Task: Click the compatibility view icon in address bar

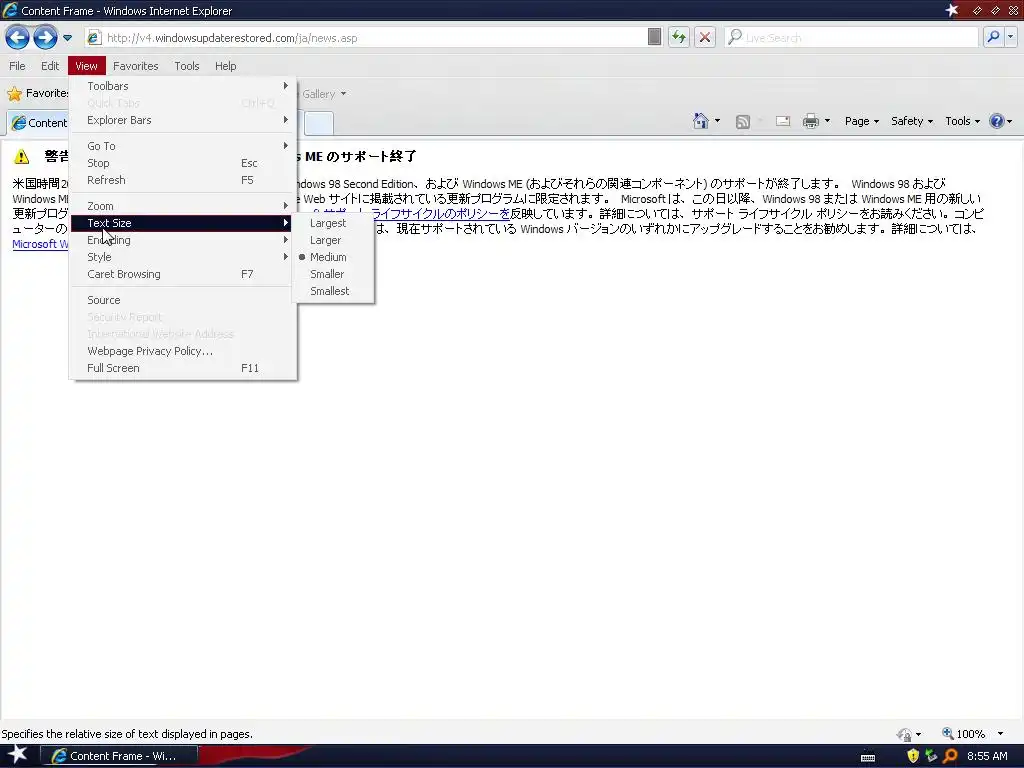Action: [654, 37]
